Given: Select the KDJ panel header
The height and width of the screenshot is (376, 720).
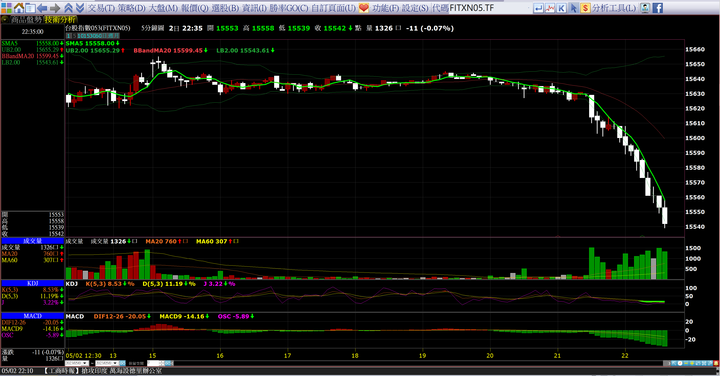Looking at the screenshot, I should click(x=33, y=283).
